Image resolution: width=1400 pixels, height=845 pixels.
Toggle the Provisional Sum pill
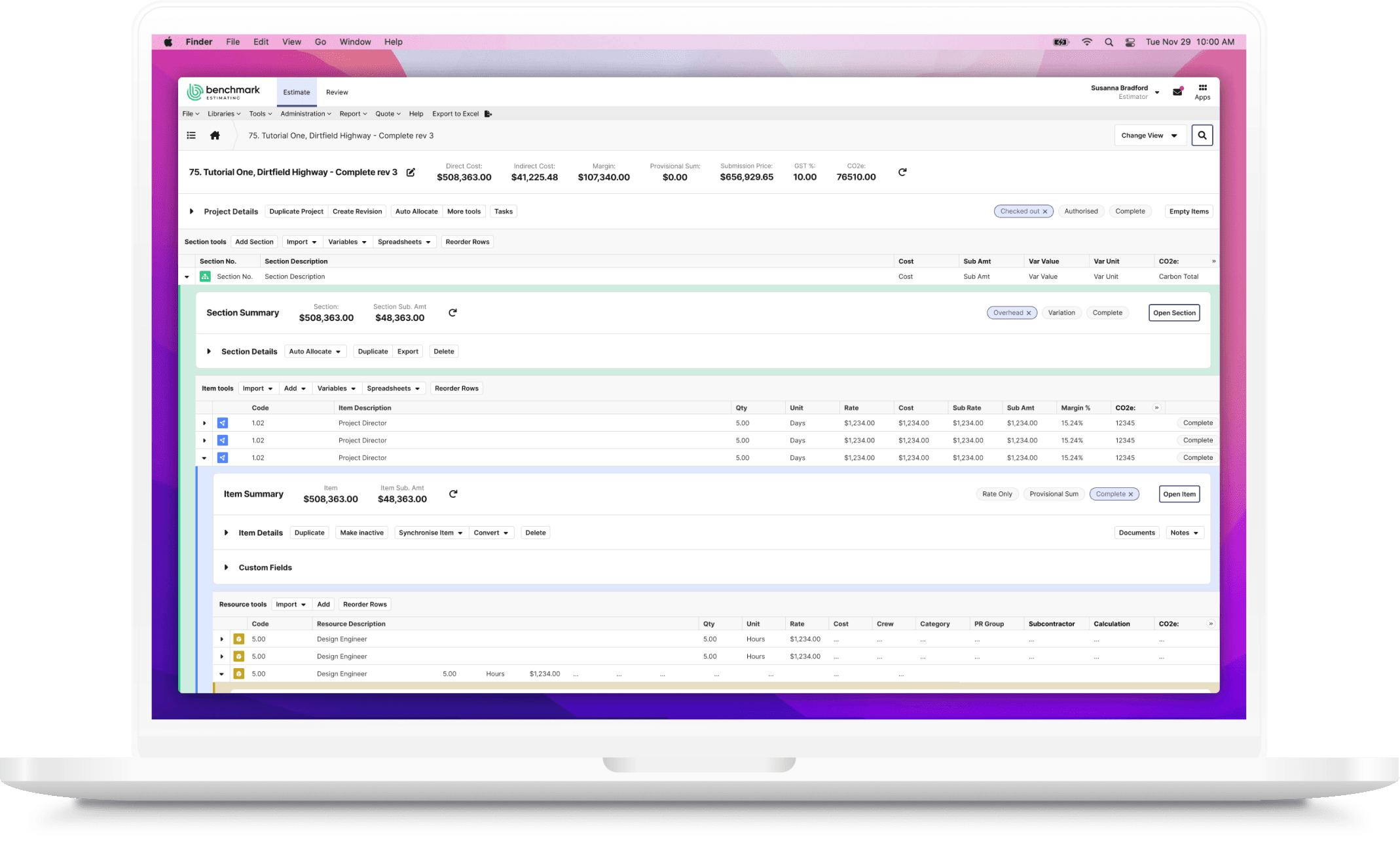coord(1054,495)
